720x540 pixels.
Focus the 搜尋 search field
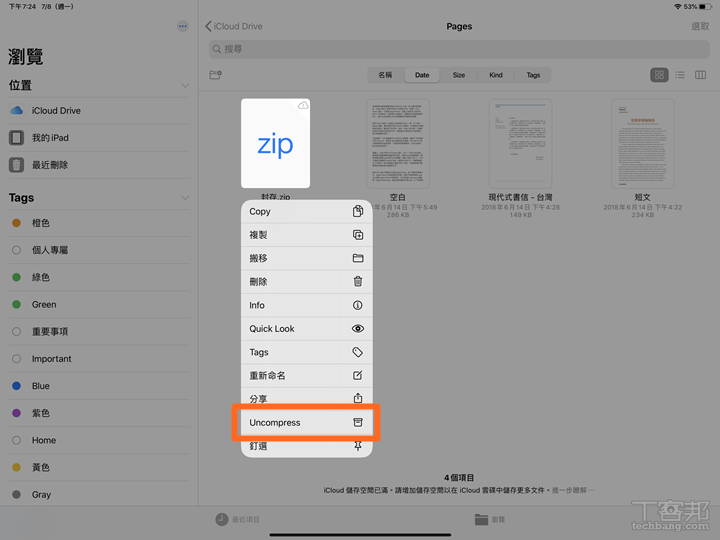click(459, 49)
